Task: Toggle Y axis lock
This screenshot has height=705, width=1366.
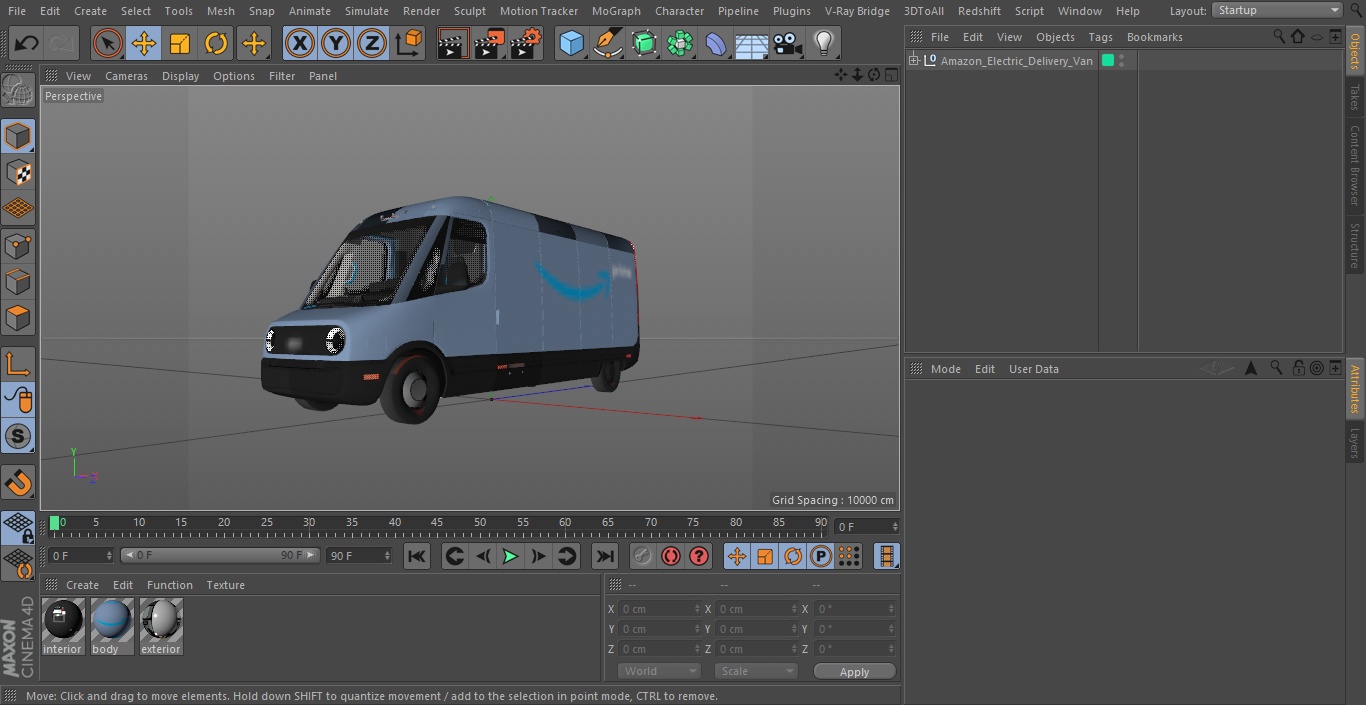Action: (x=335, y=43)
